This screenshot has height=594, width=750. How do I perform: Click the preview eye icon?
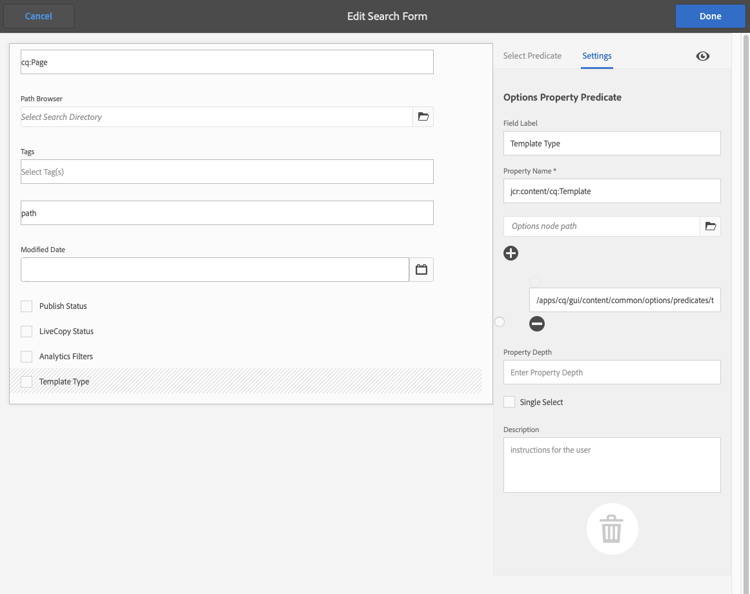point(703,56)
